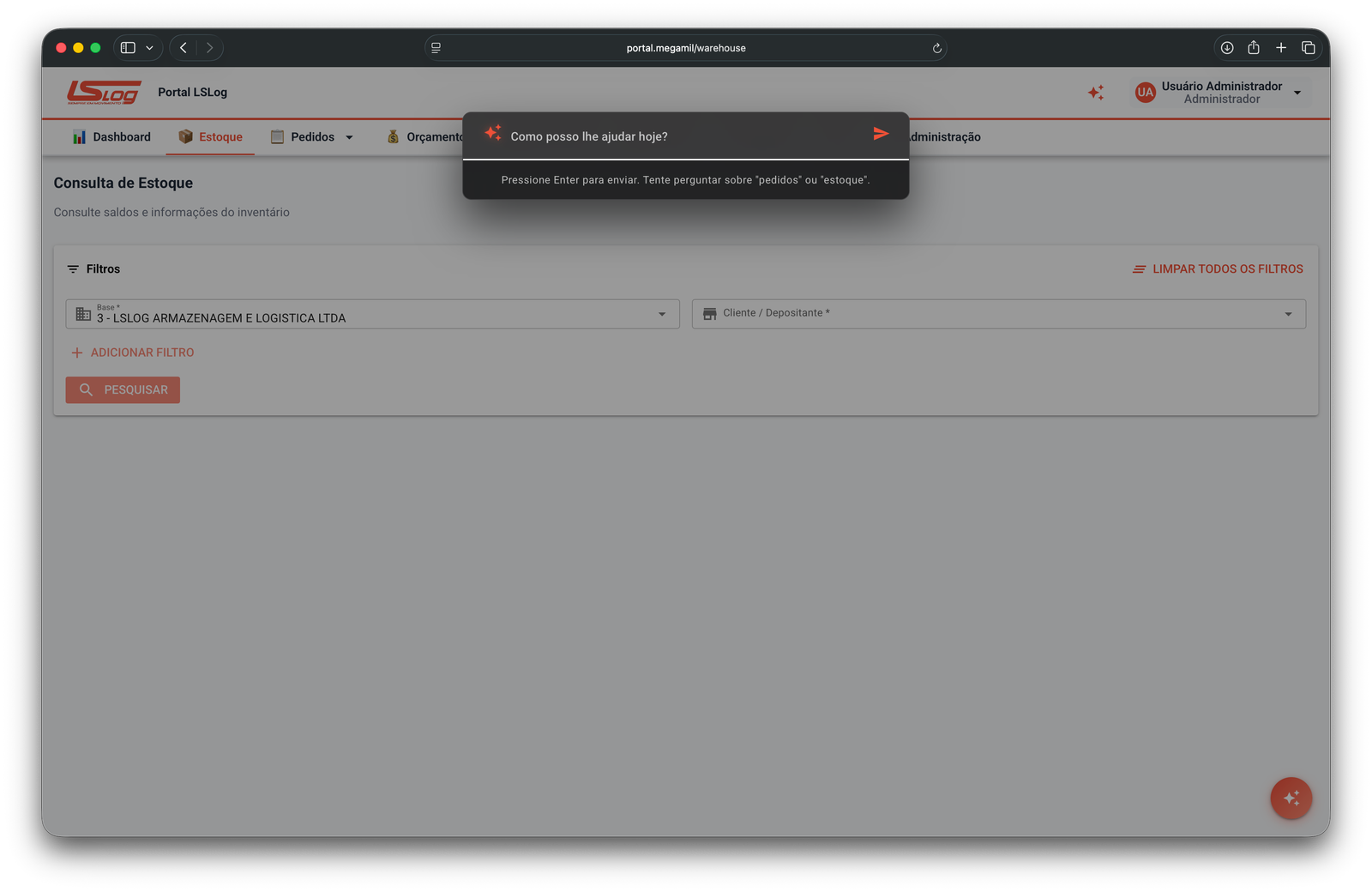Click the magnifier icon on the Pesquisar button
Screen dimensions: 1372x892
86,389
